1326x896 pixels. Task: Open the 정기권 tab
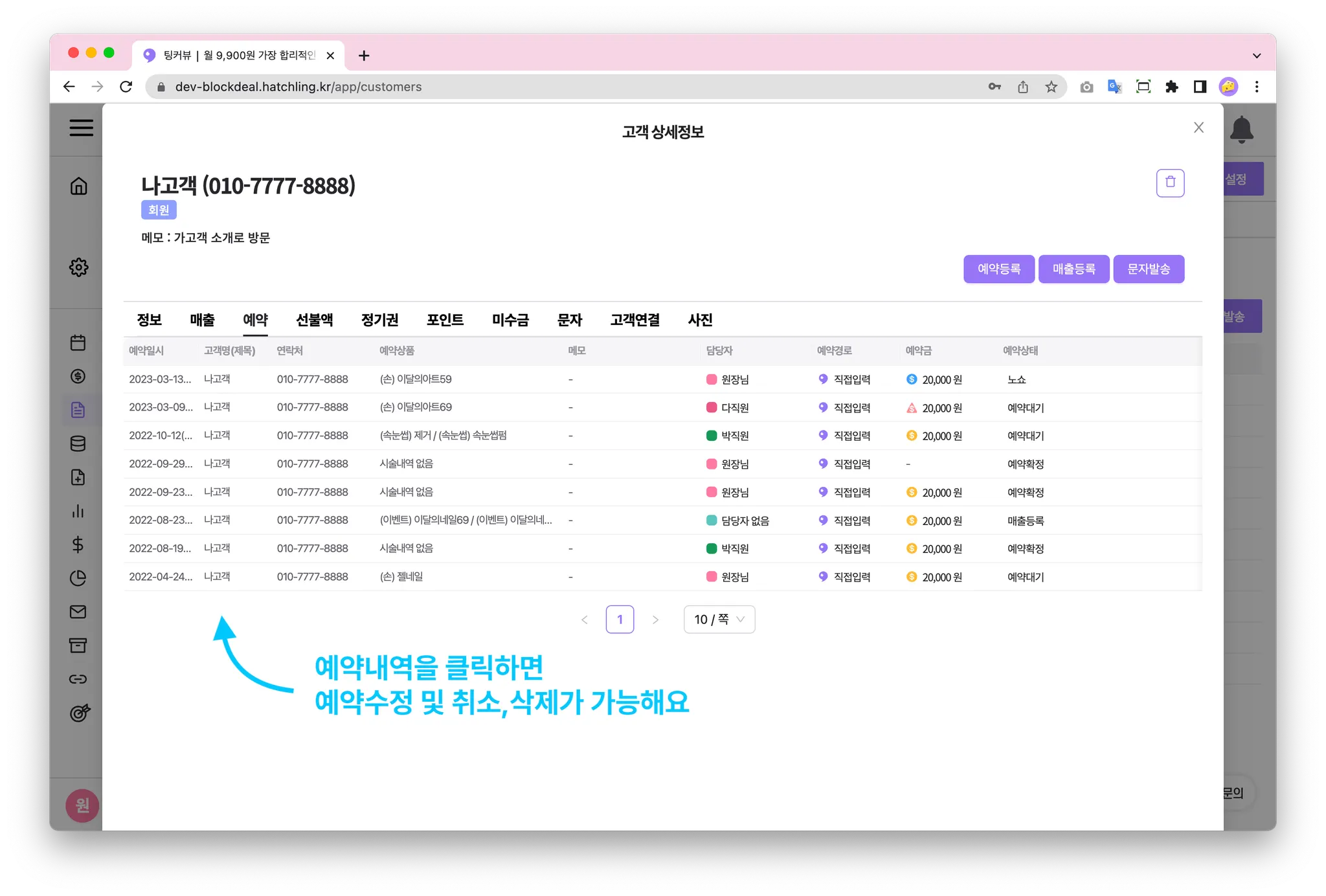click(379, 320)
